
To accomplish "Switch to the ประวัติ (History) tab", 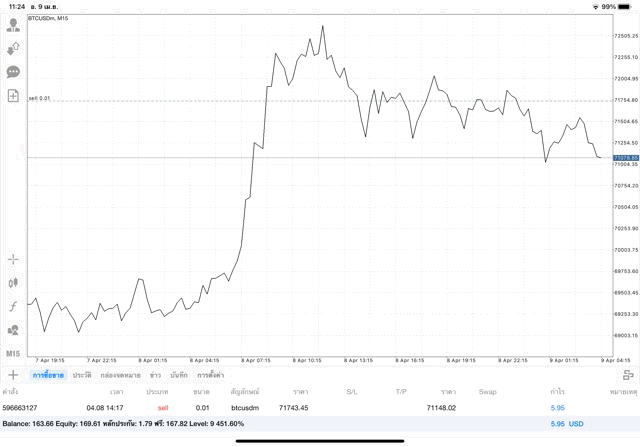I will [x=81, y=375].
